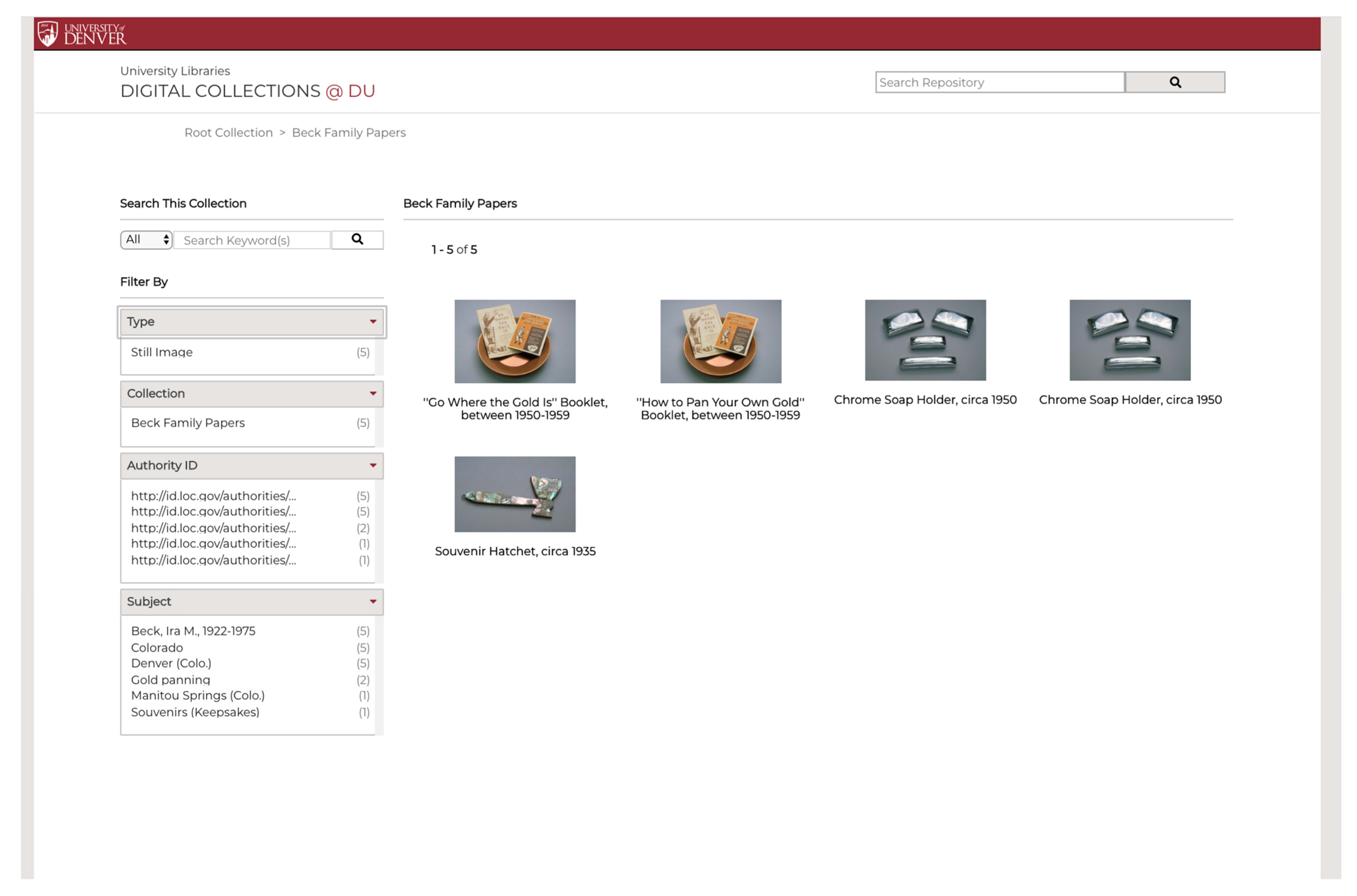The width and height of the screenshot is (1357, 896).
Task: Open the search field All dropdown
Action: click(146, 239)
